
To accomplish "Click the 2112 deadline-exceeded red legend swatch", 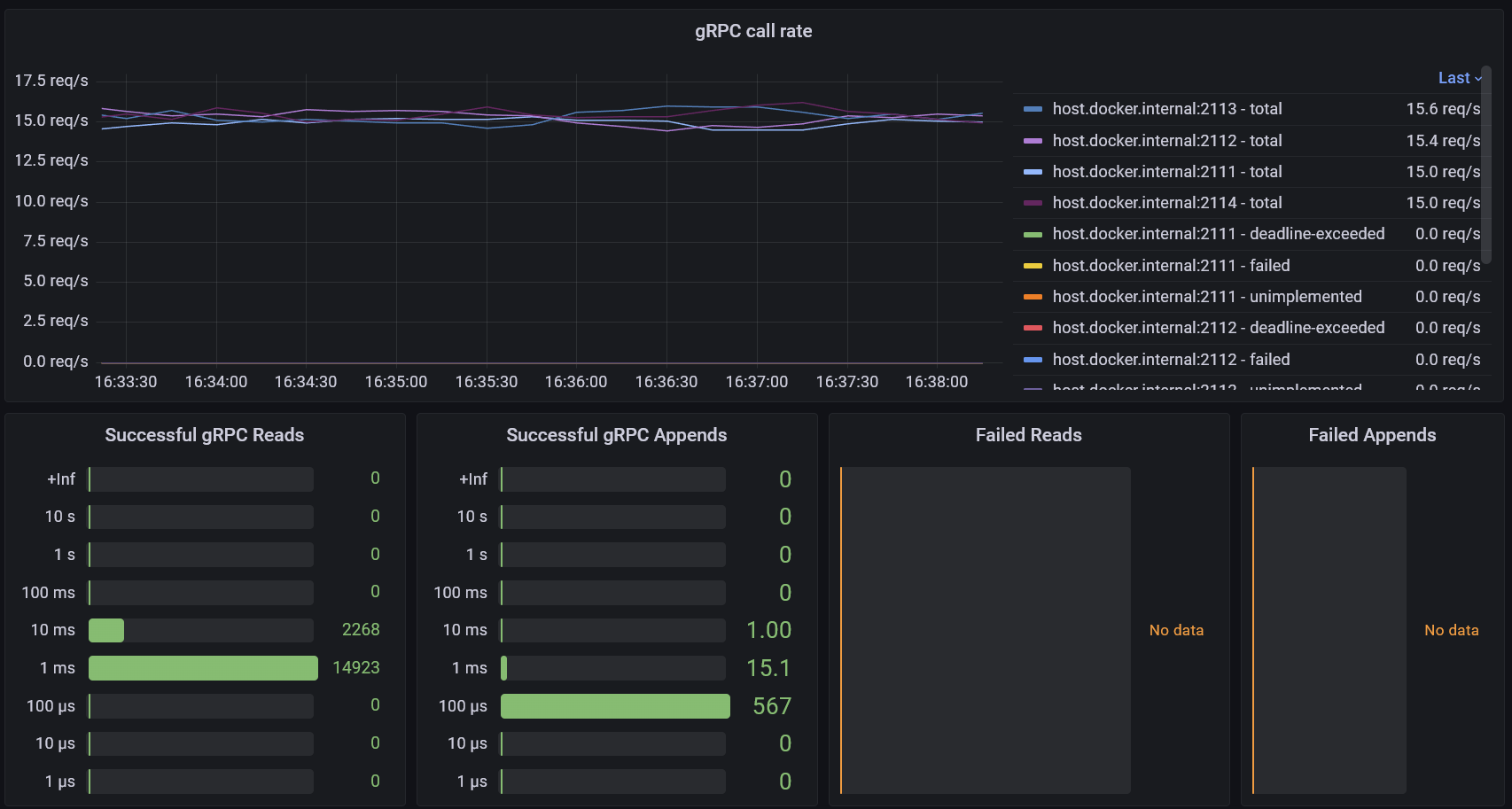I will click(1033, 328).
